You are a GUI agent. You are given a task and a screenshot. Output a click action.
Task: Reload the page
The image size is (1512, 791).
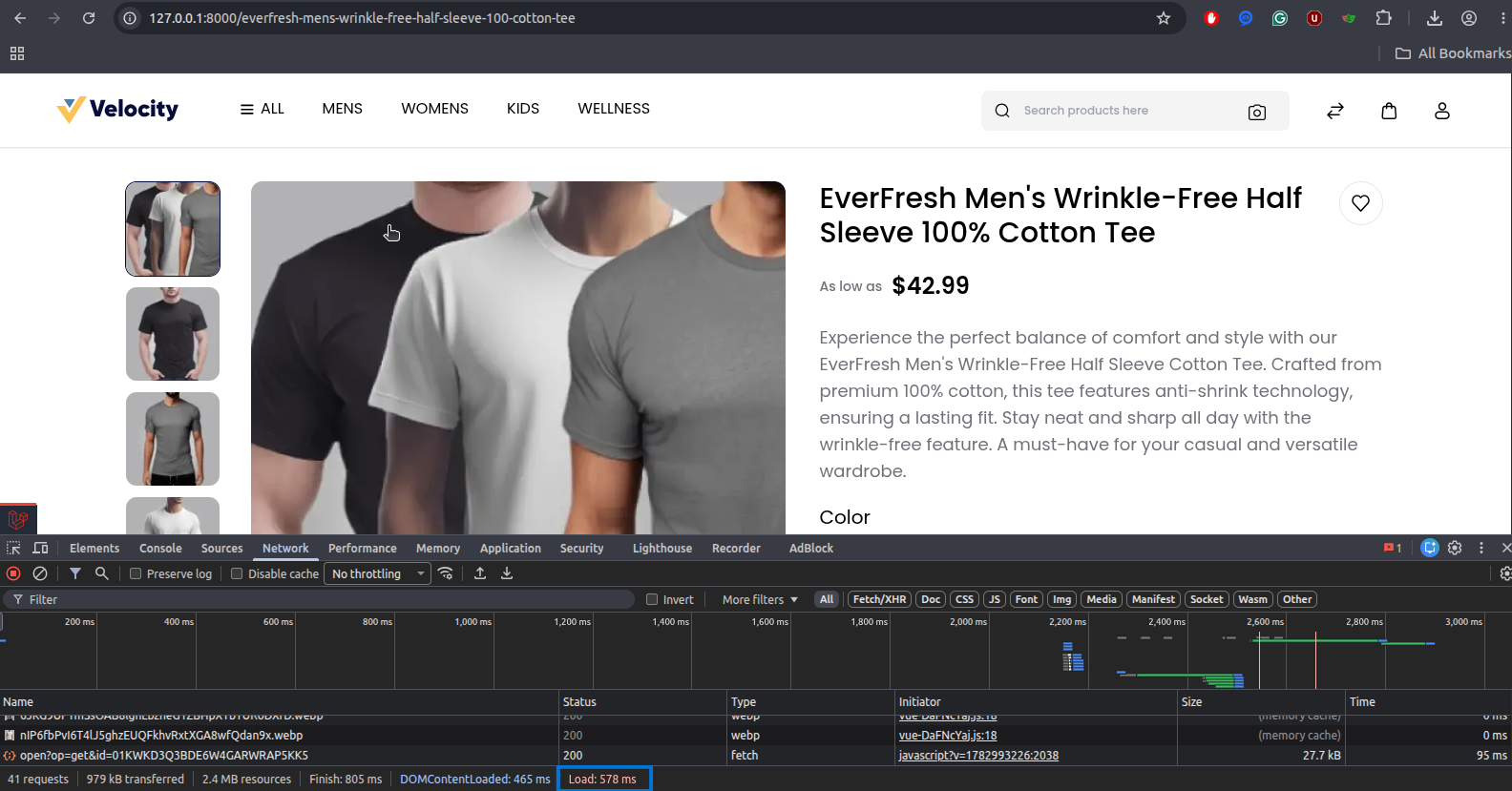pos(89,18)
